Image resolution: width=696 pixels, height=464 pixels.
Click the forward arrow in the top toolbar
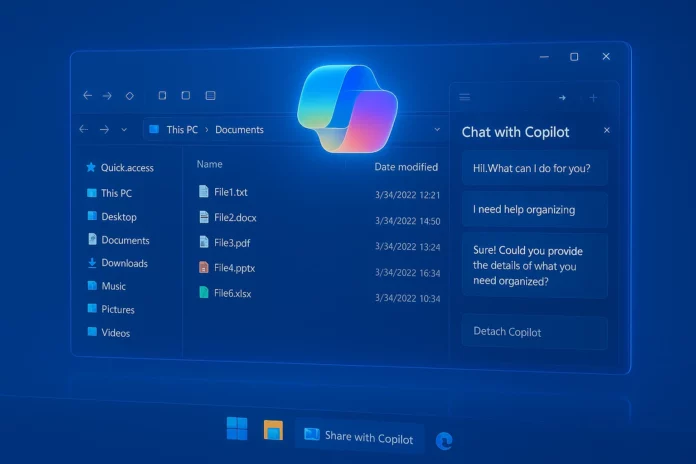[107, 95]
